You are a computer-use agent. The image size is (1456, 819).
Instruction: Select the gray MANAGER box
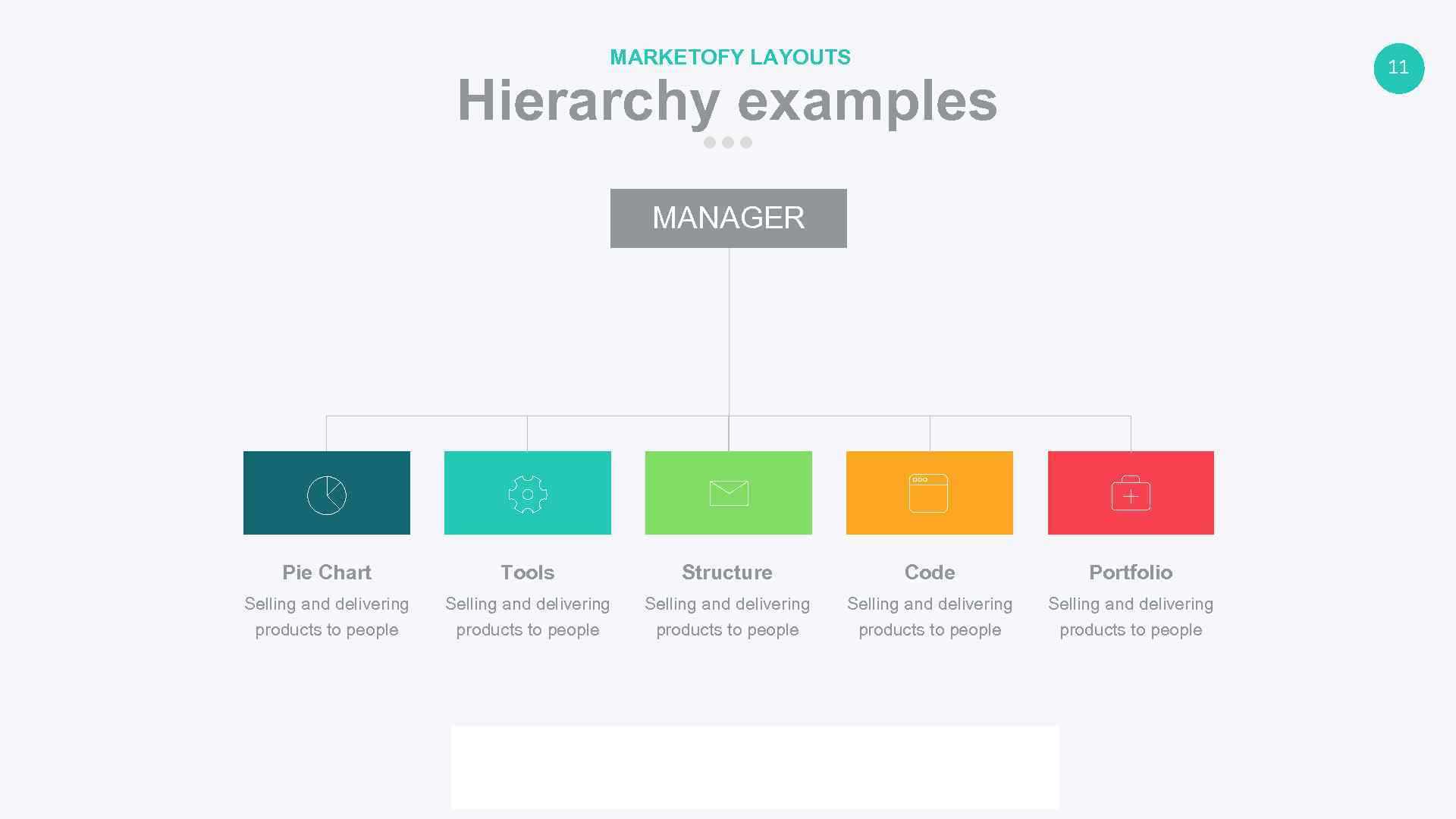click(x=728, y=218)
